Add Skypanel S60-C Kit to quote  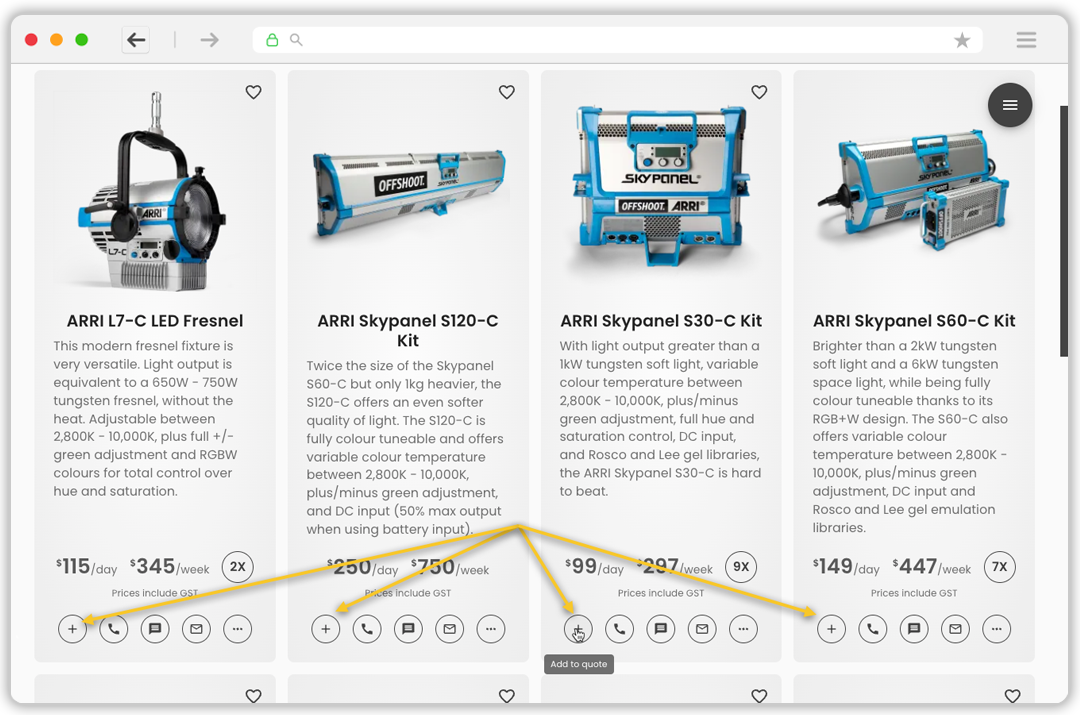coord(831,629)
